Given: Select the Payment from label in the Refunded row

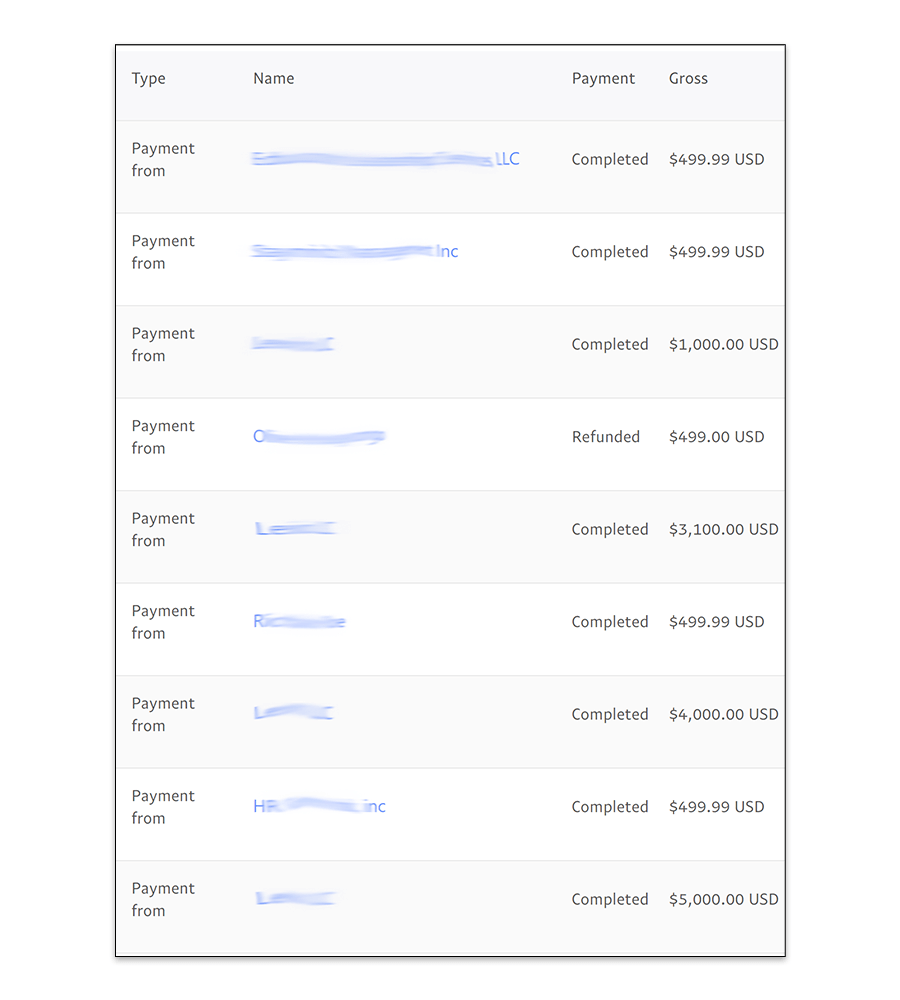Looking at the screenshot, I should click(163, 436).
